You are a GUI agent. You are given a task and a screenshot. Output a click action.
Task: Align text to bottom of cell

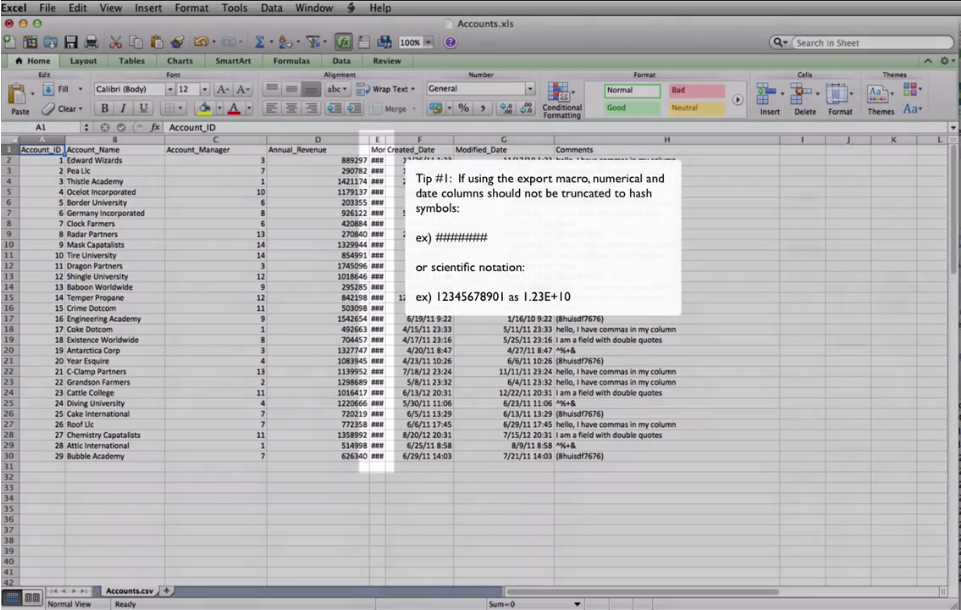tap(311, 90)
